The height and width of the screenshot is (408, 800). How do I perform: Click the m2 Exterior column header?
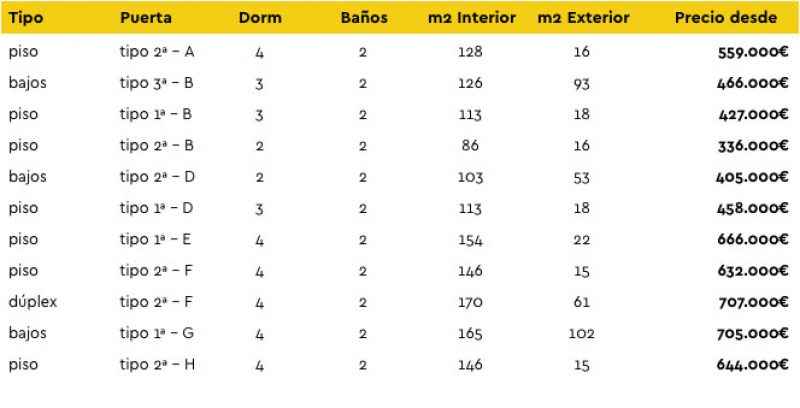pos(583,18)
